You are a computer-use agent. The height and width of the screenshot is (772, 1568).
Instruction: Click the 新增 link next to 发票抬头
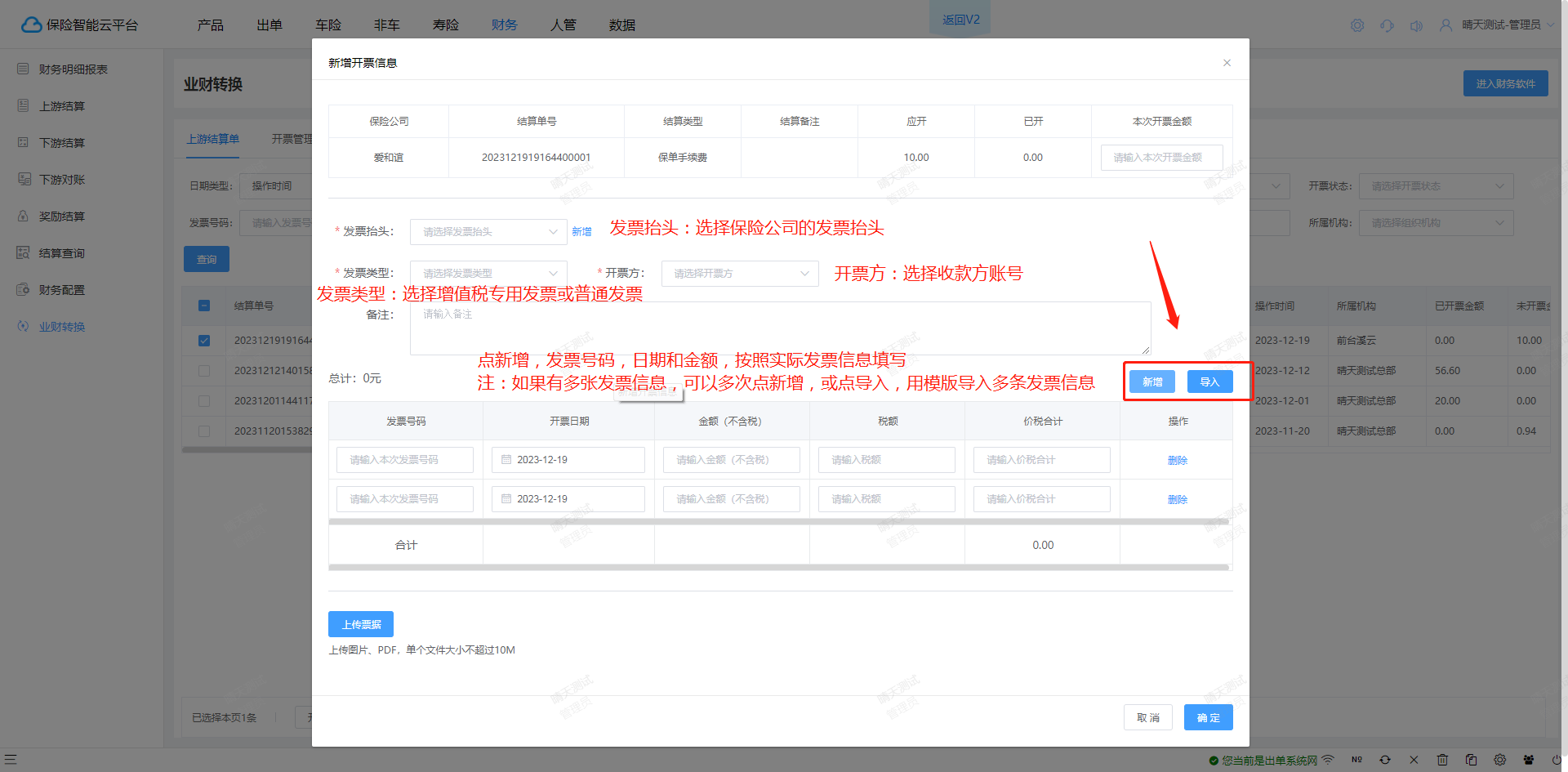[581, 232]
